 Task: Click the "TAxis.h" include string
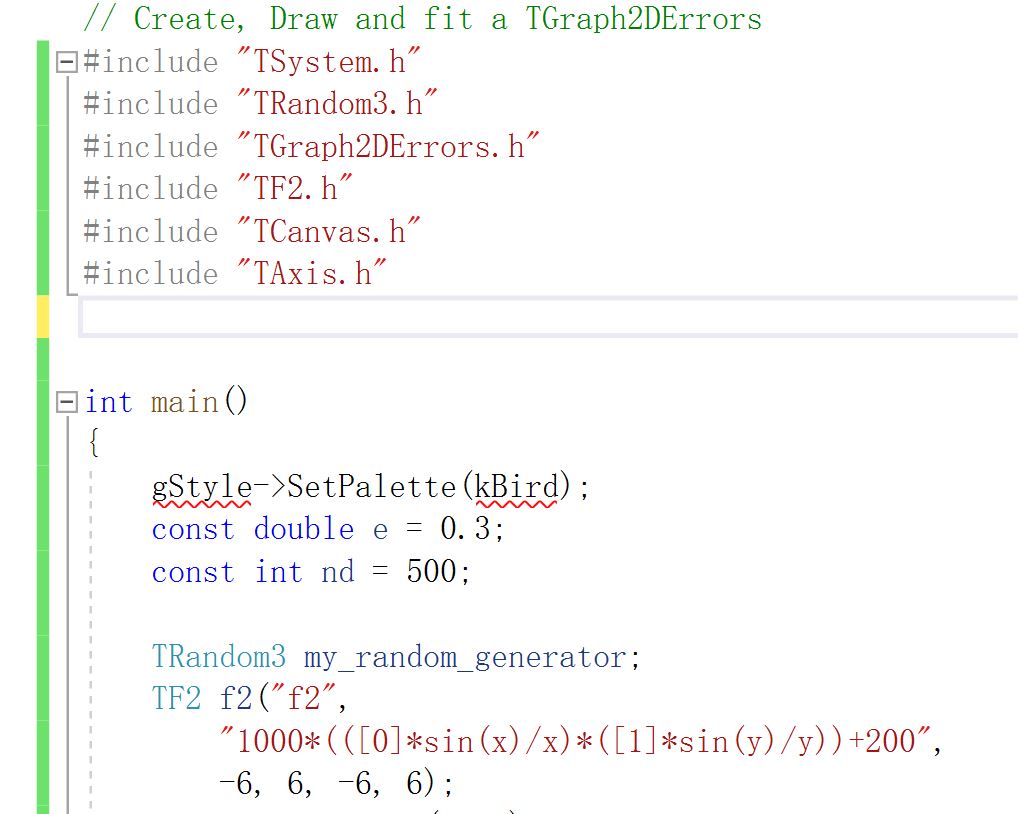click(x=312, y=274)
